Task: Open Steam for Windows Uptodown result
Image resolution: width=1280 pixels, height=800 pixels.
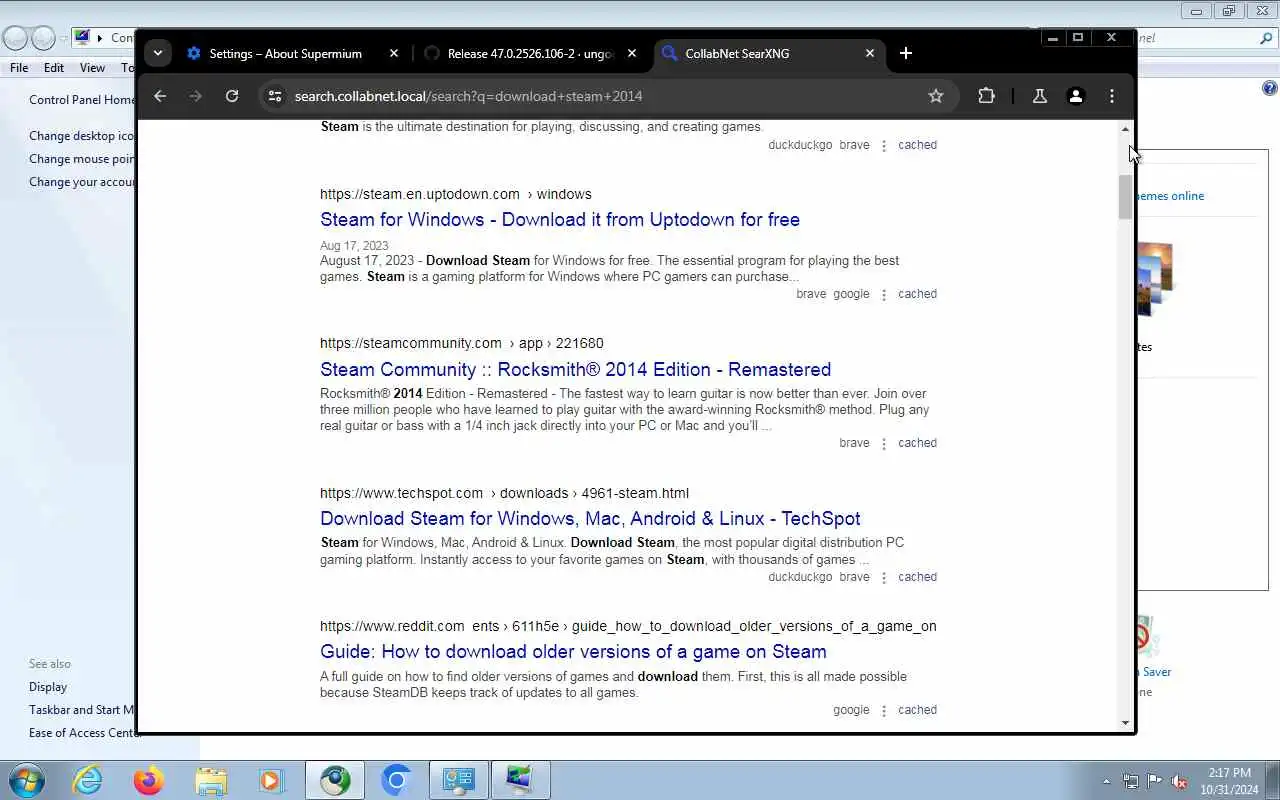Action: coord(560,219)
